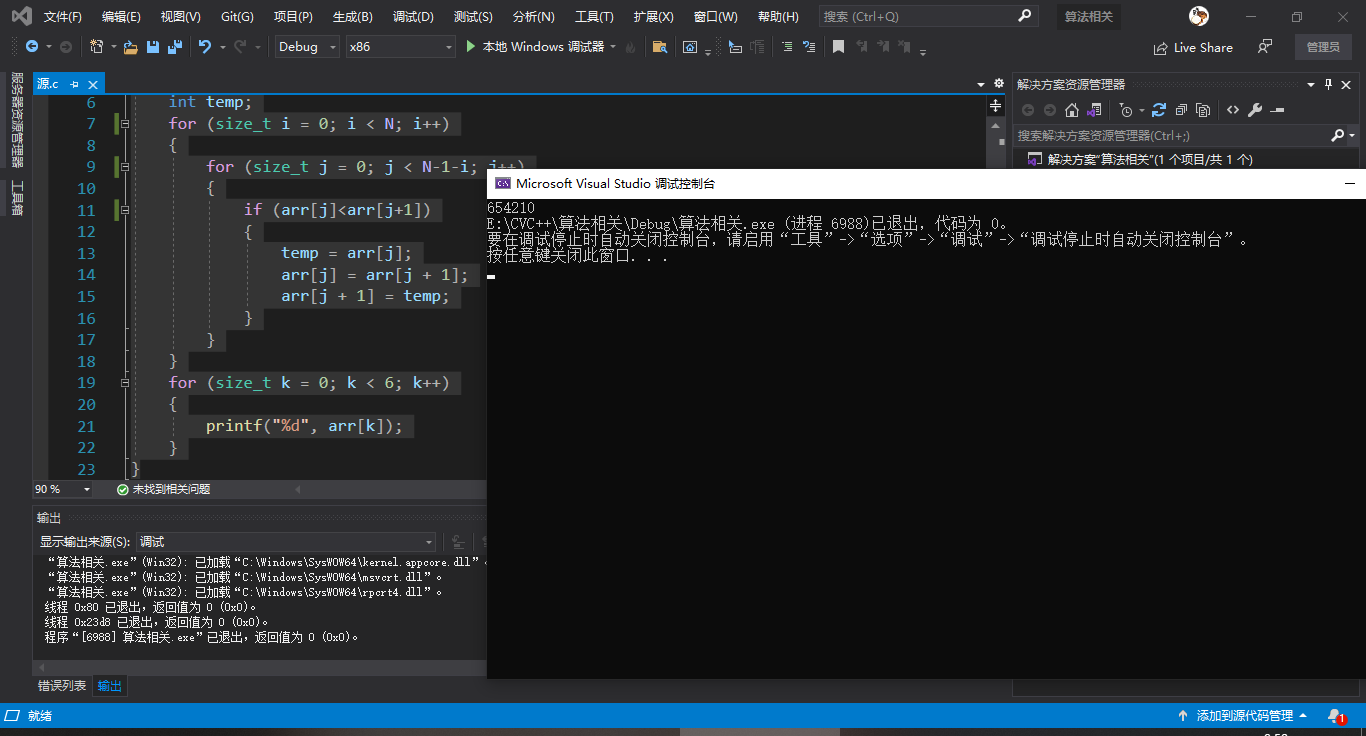
Task: Click the 未找到相关问题 status indicator
Action: point(163,489)
